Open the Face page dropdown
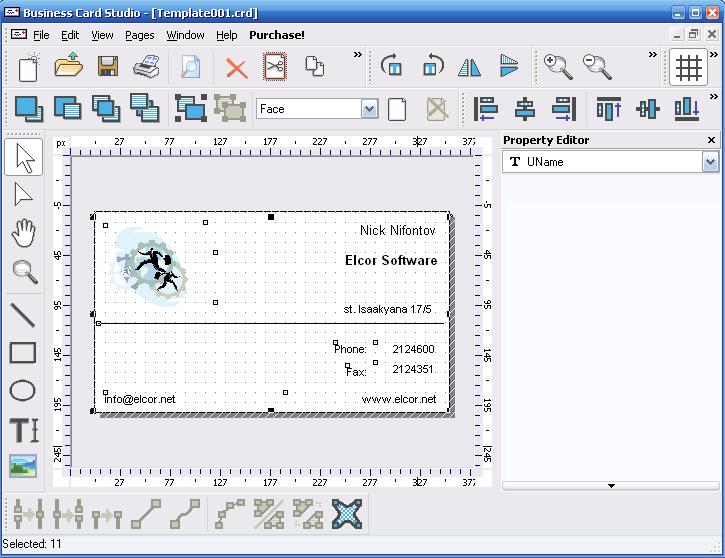Image resolution: width=725 pixels, height=558 pixels. [369, 109]
